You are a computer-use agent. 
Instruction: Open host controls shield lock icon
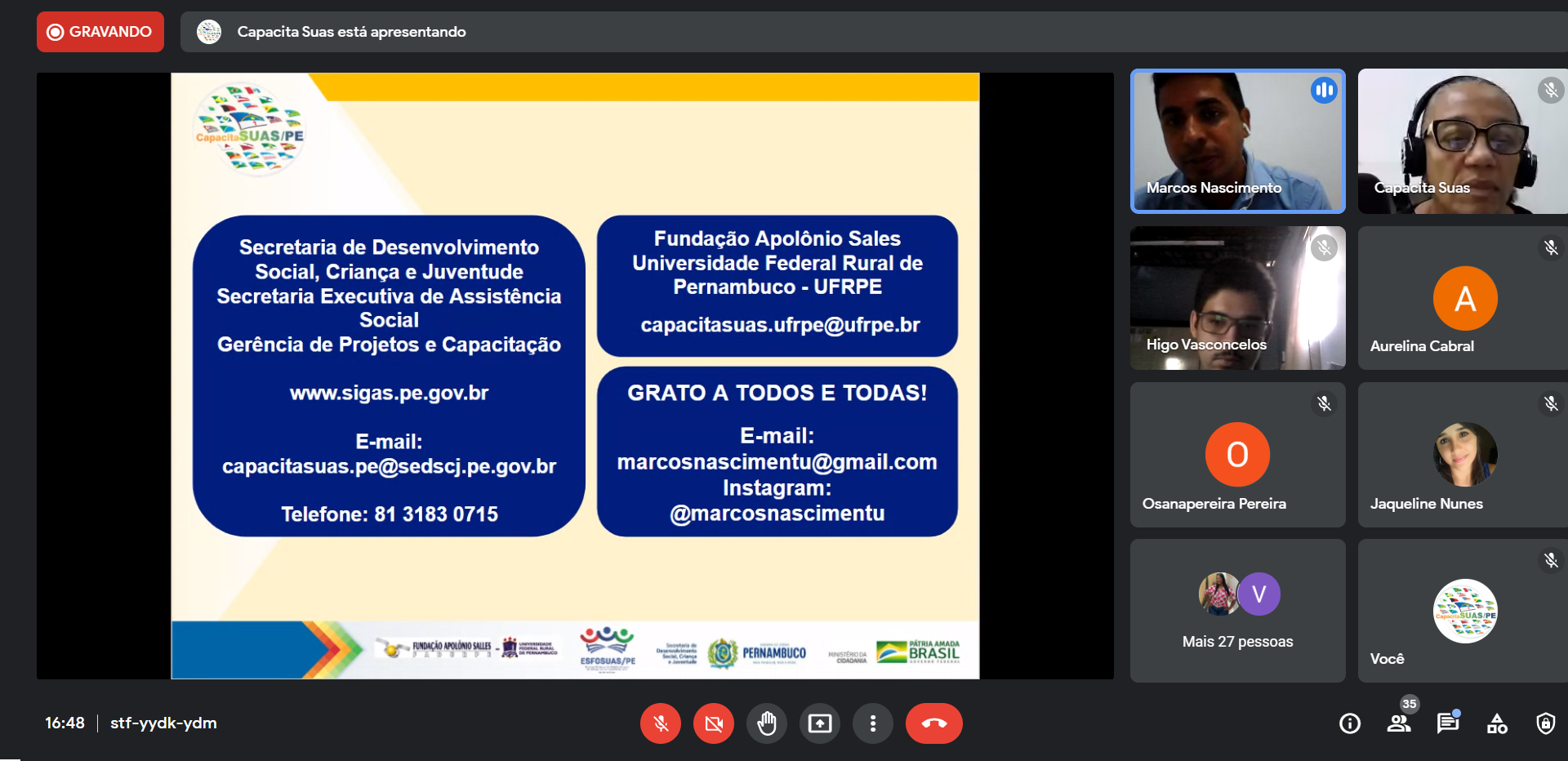[x=1545, y=723]
